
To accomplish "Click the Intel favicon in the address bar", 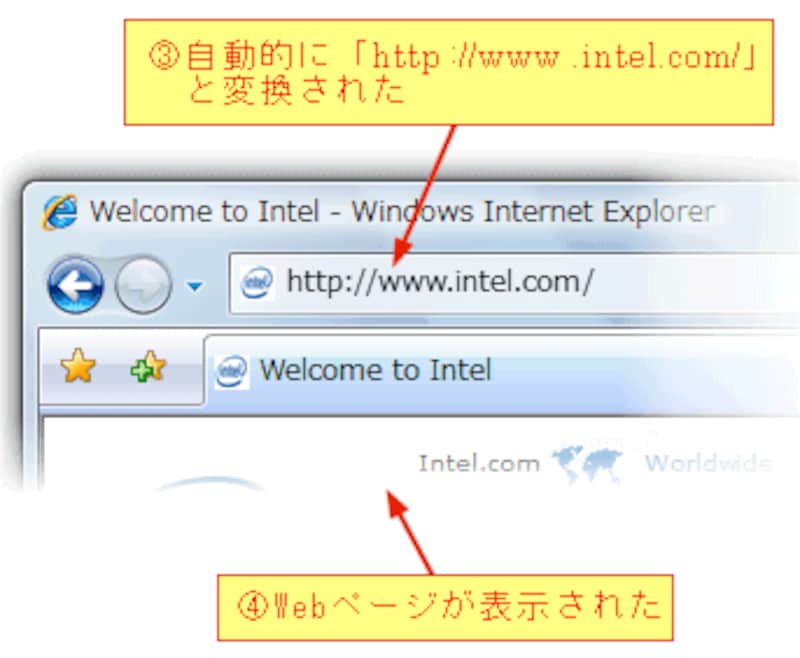I will point(257,282).
